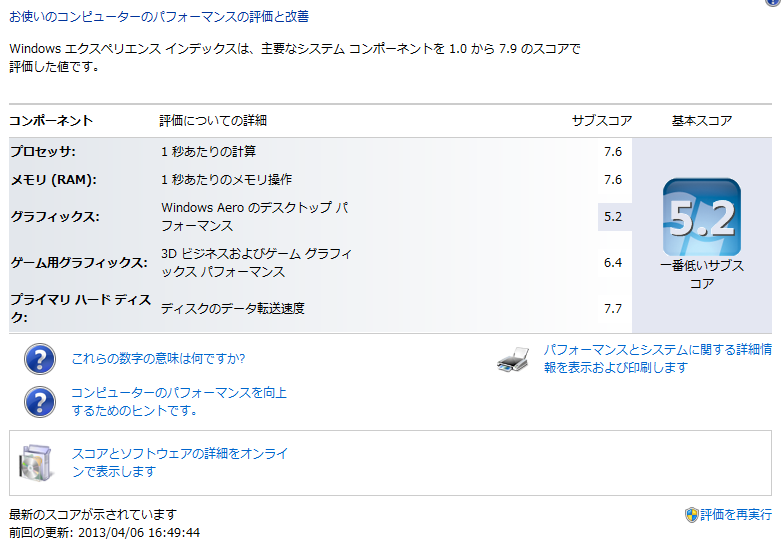Screen dimensions: 783x541
Task: Select the プロセッサ row label
Action: [43, 151]
